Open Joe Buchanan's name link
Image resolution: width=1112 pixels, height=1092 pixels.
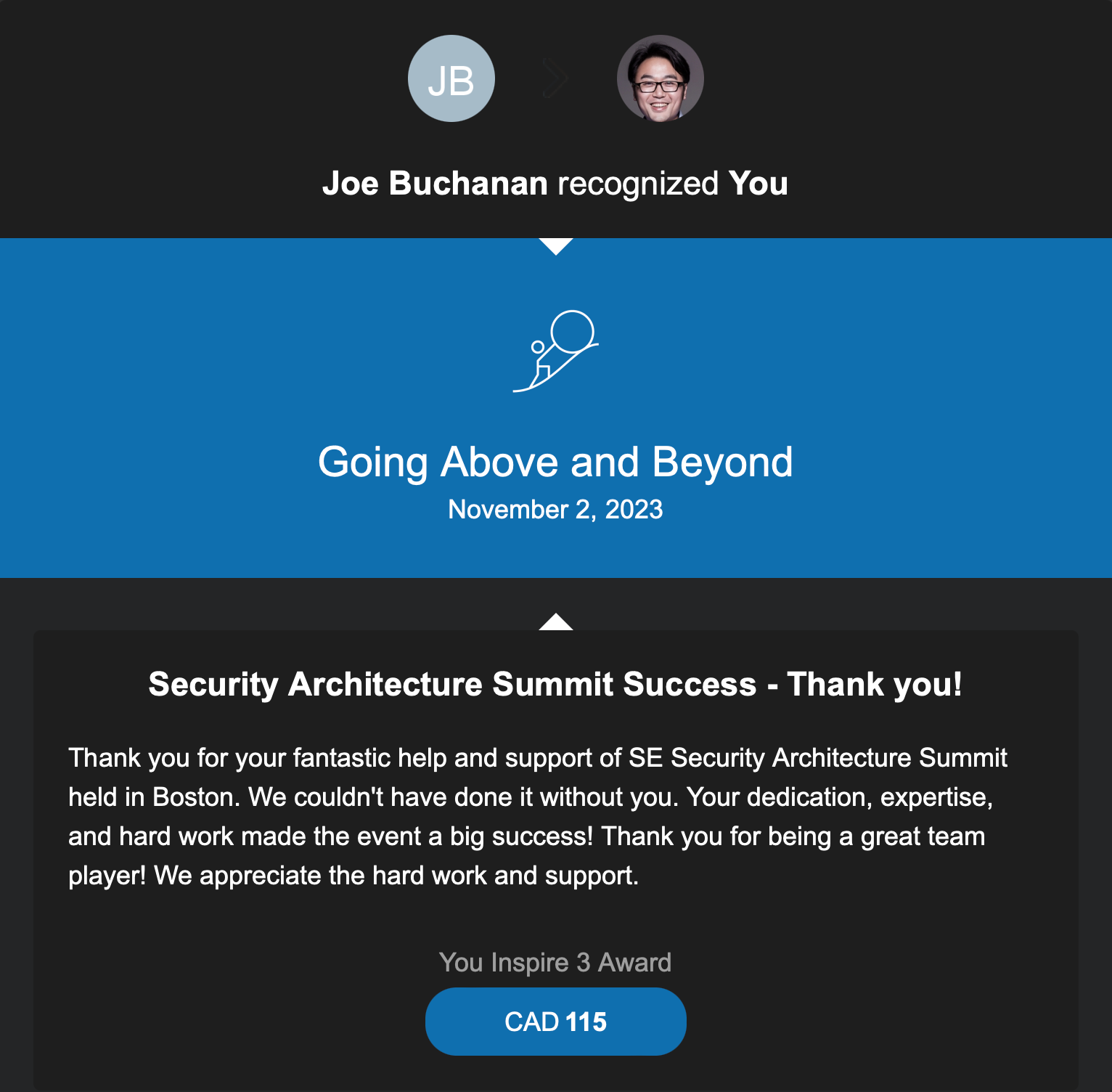pos(435,183)
